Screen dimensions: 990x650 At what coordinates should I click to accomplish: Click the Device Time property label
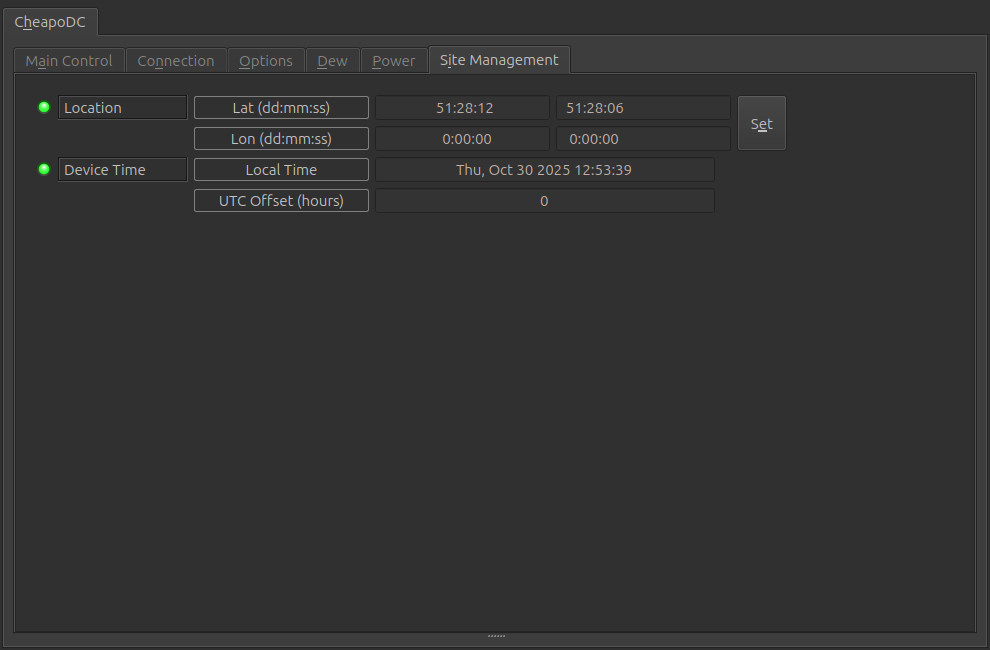122,170
